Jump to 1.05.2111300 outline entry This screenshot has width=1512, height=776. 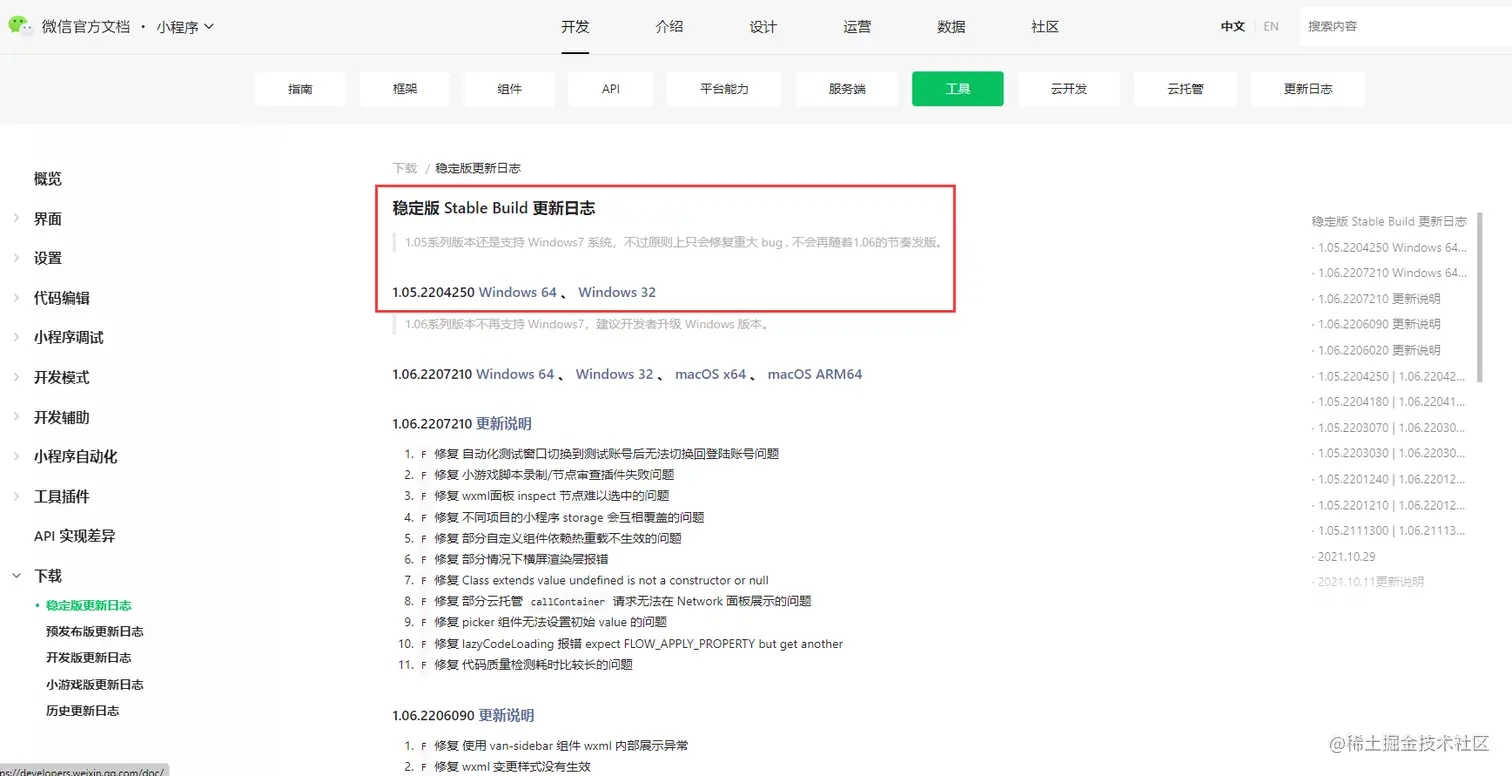[1390, 531]
